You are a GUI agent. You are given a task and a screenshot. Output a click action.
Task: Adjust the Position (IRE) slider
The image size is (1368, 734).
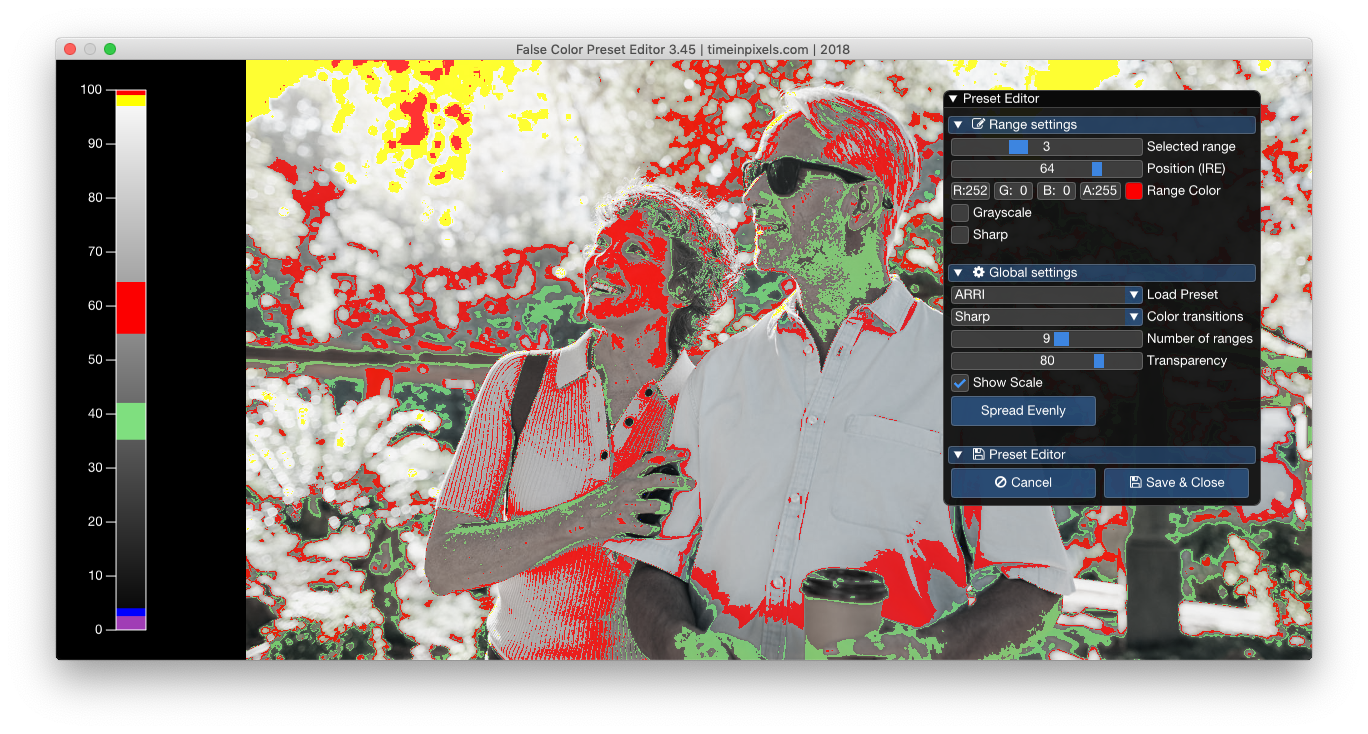1046,169
